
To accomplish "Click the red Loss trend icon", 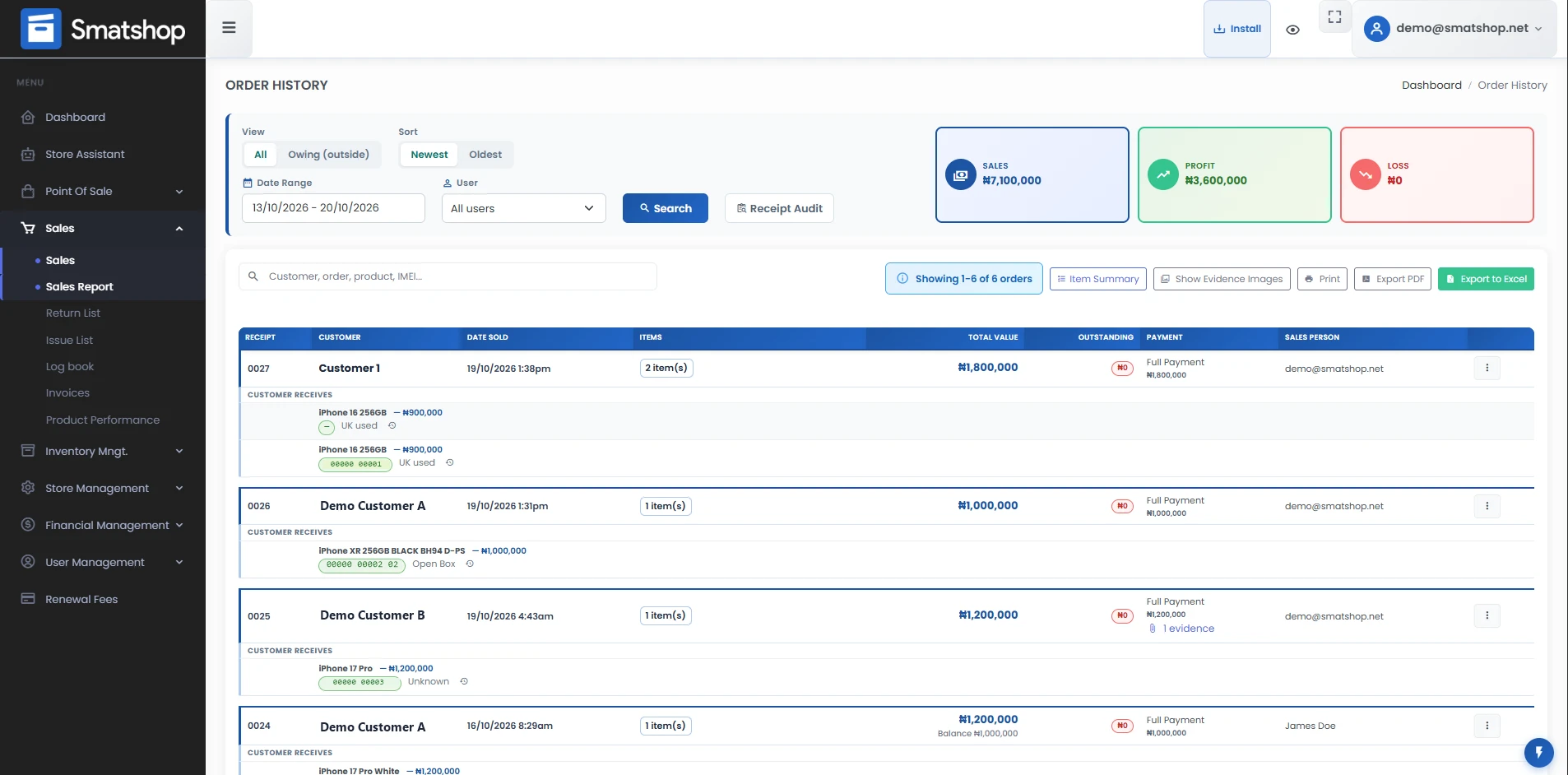I will point(1365,174).
